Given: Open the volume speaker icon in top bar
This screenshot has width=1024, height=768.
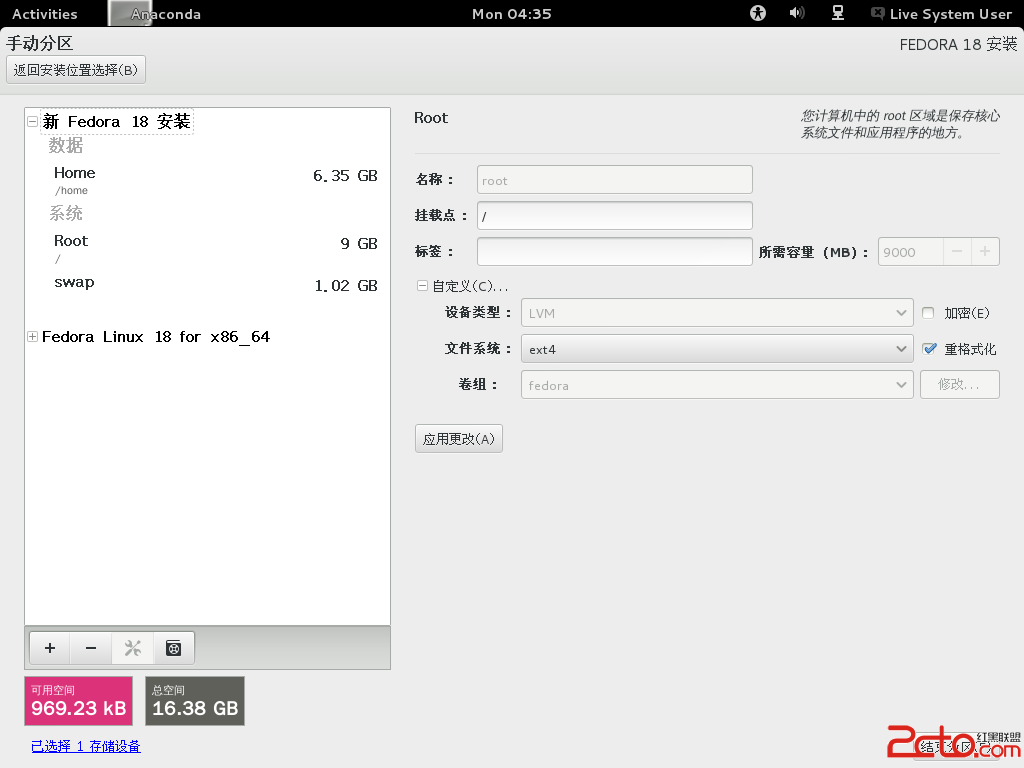Looking at the screenshot, I should [797, 13].
